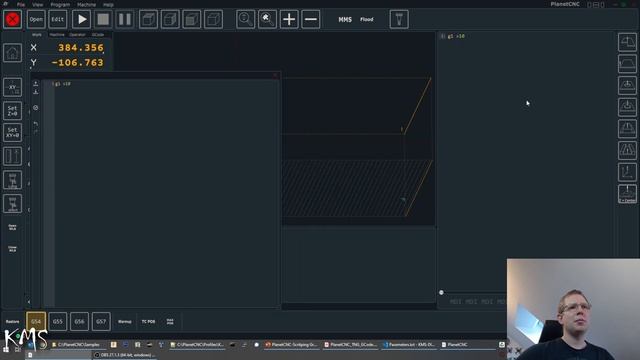Click the circle icon in editor sidebar
The image size is (640, 360).
click(36, 108)
